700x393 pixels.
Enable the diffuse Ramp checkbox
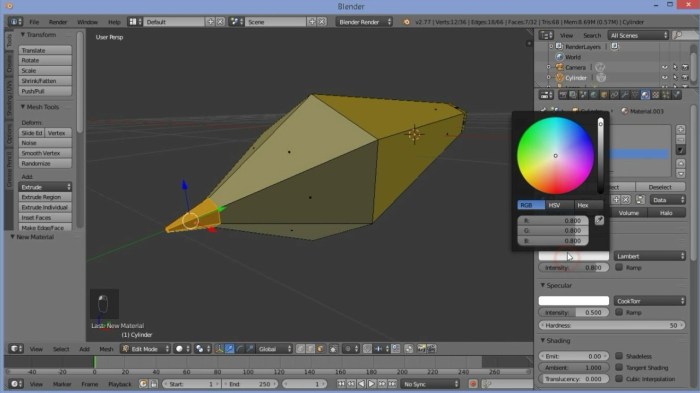[619, 267]
